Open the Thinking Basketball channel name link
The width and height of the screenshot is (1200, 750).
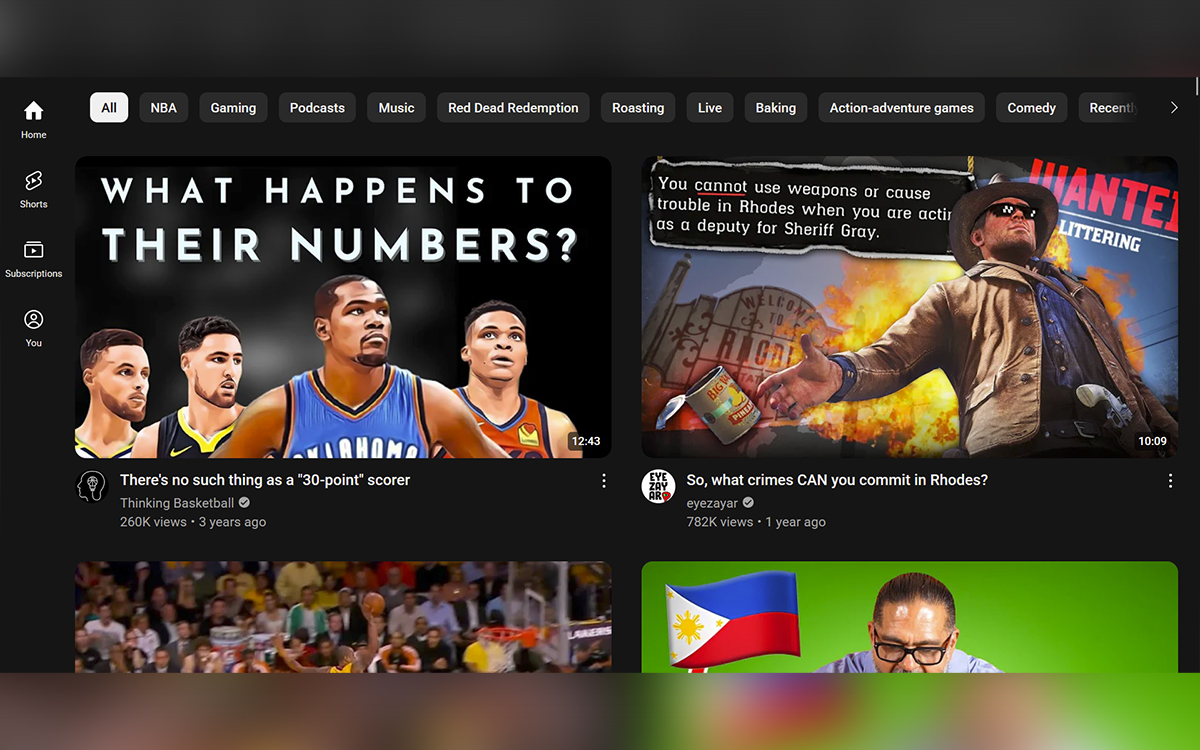click(x=177, y=503)
